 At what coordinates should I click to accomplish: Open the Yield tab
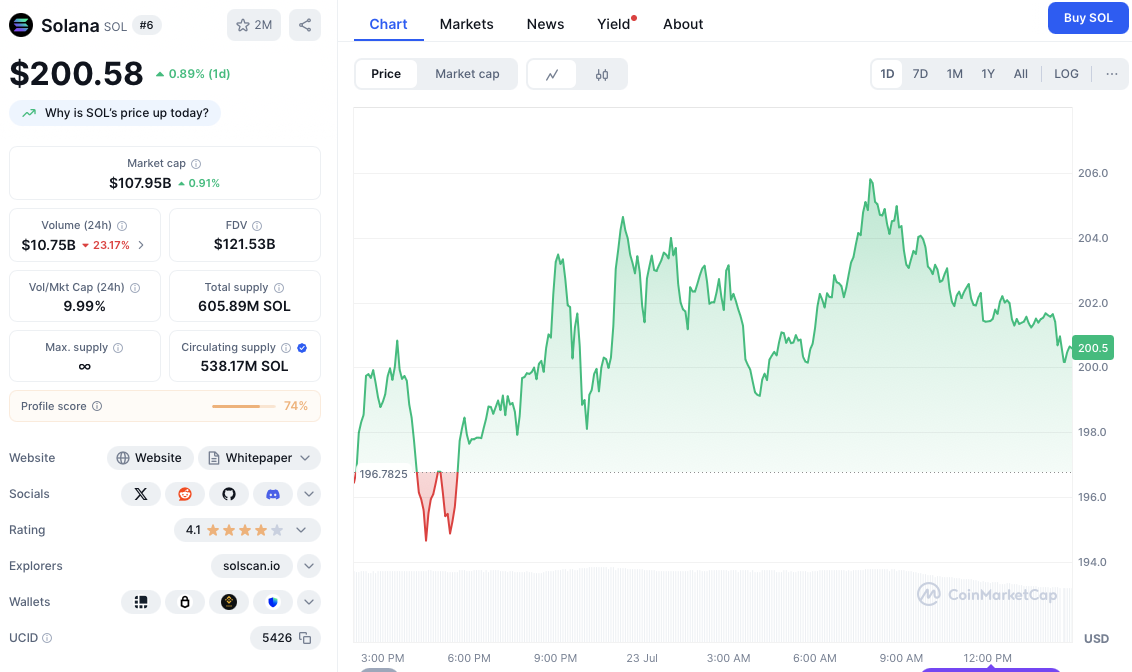click(x=614, y=24)
